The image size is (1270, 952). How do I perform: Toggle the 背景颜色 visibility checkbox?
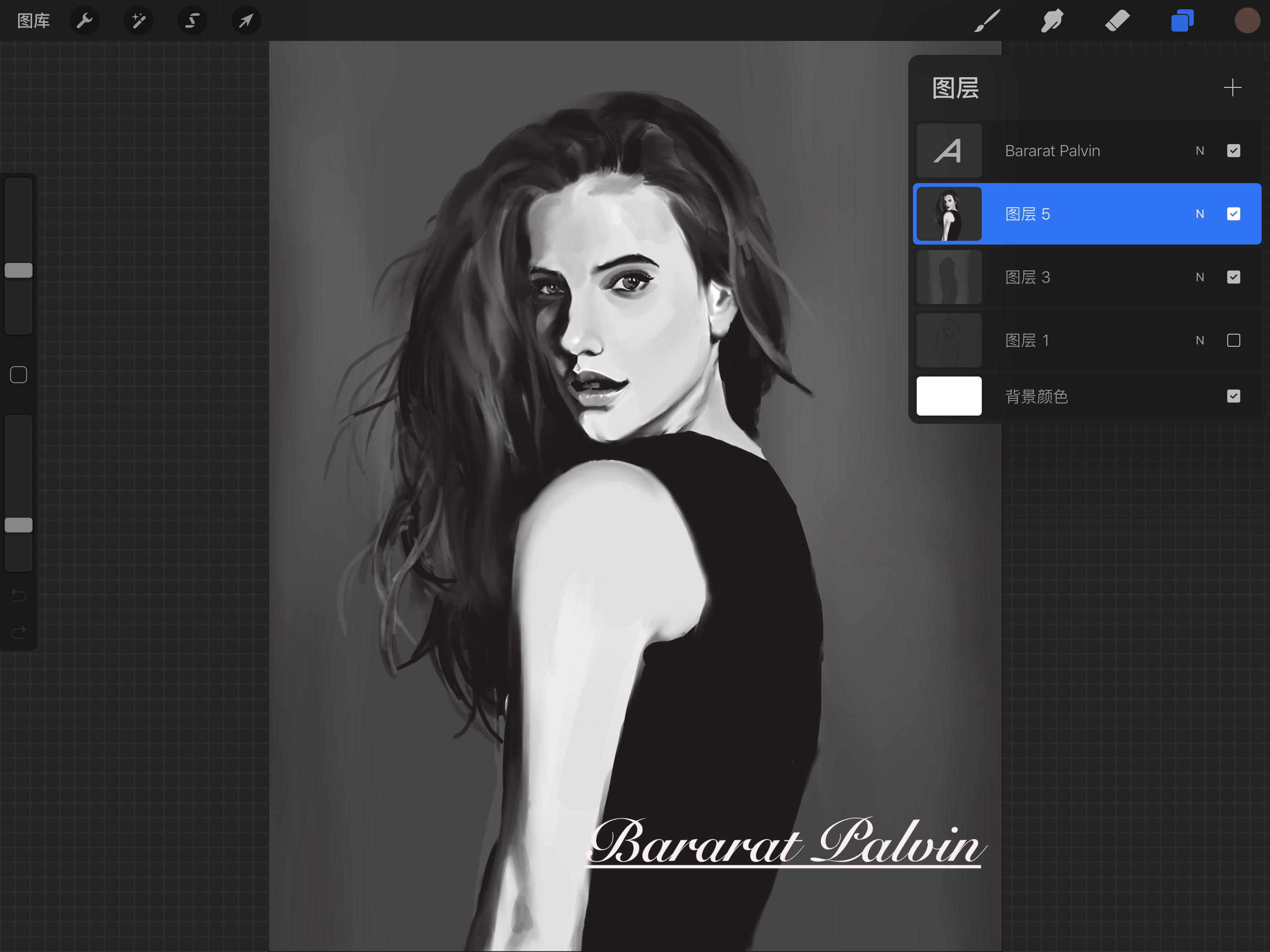[1233, 396]
